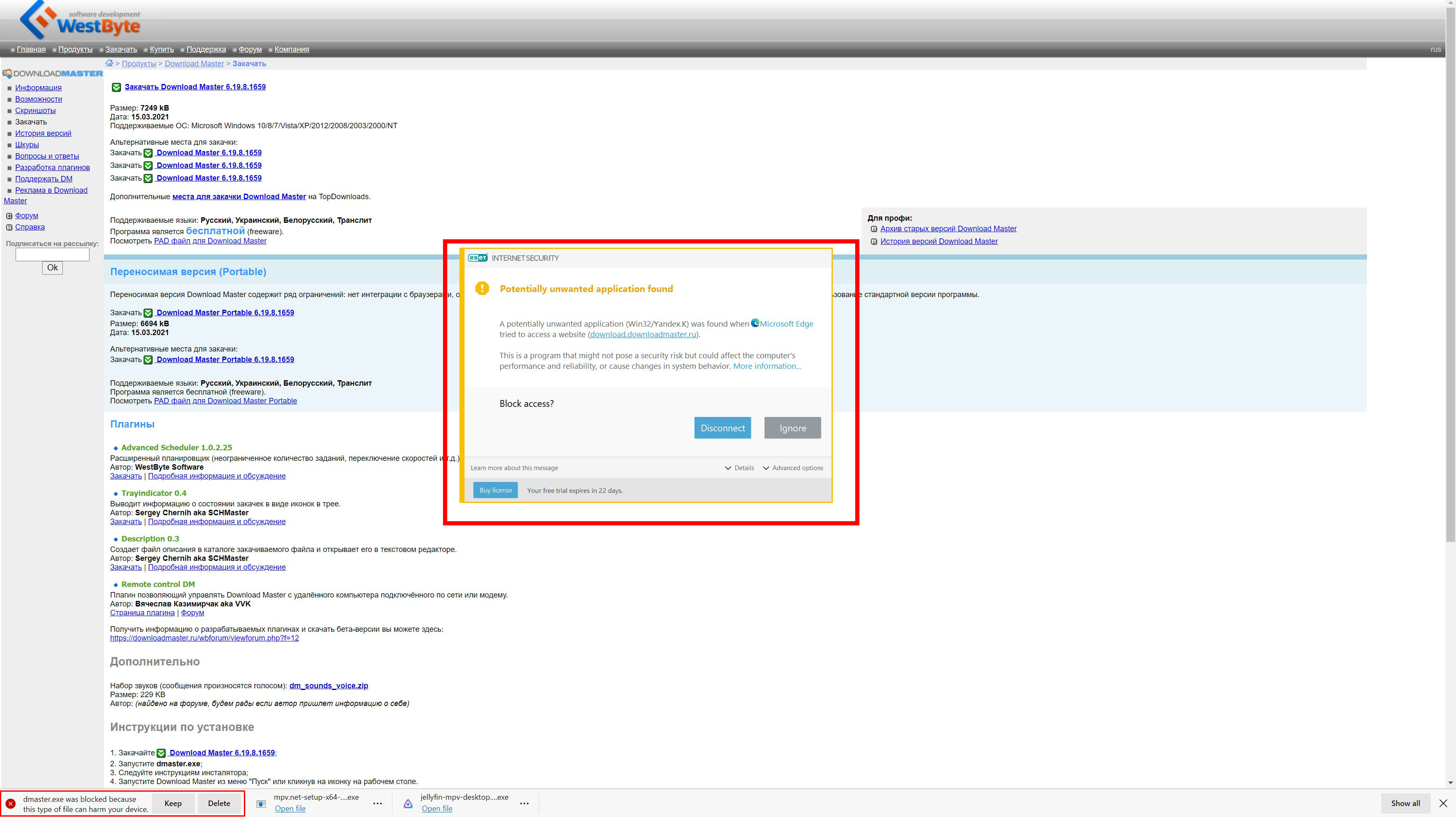The width and height of the screenshot is (1456, 817).
Task: Click Ok button under newsletter field
Action: coord(52,268)
